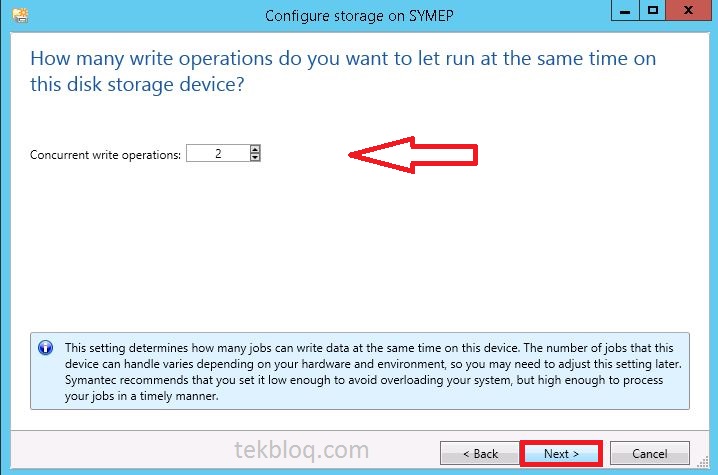Close the Configure storage on SYMEP dialog
The height and width of the screenshot is (475, 718).
[x=688, y=11]
